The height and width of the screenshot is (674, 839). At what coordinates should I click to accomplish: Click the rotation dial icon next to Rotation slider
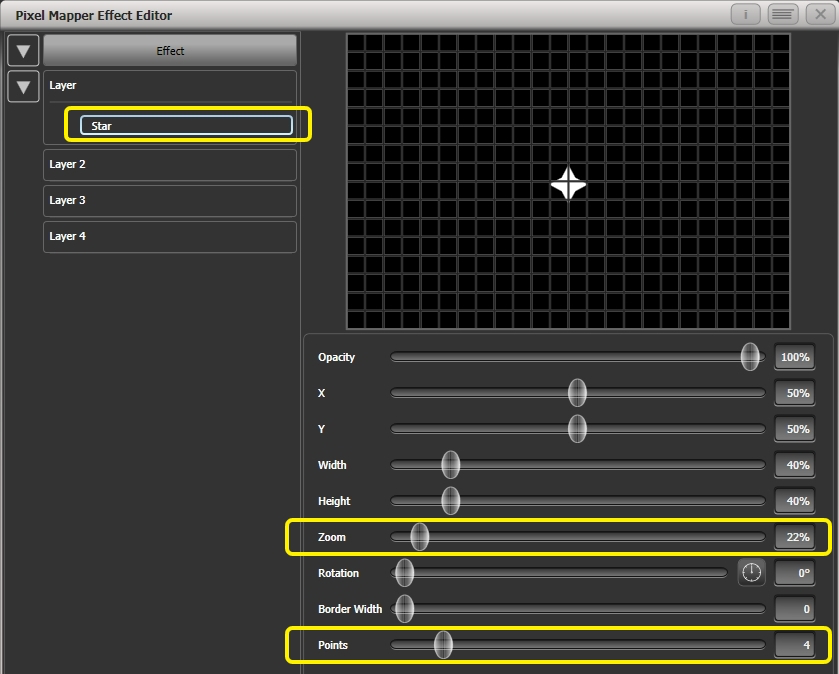pyautogui.click(x=751, y=573)
